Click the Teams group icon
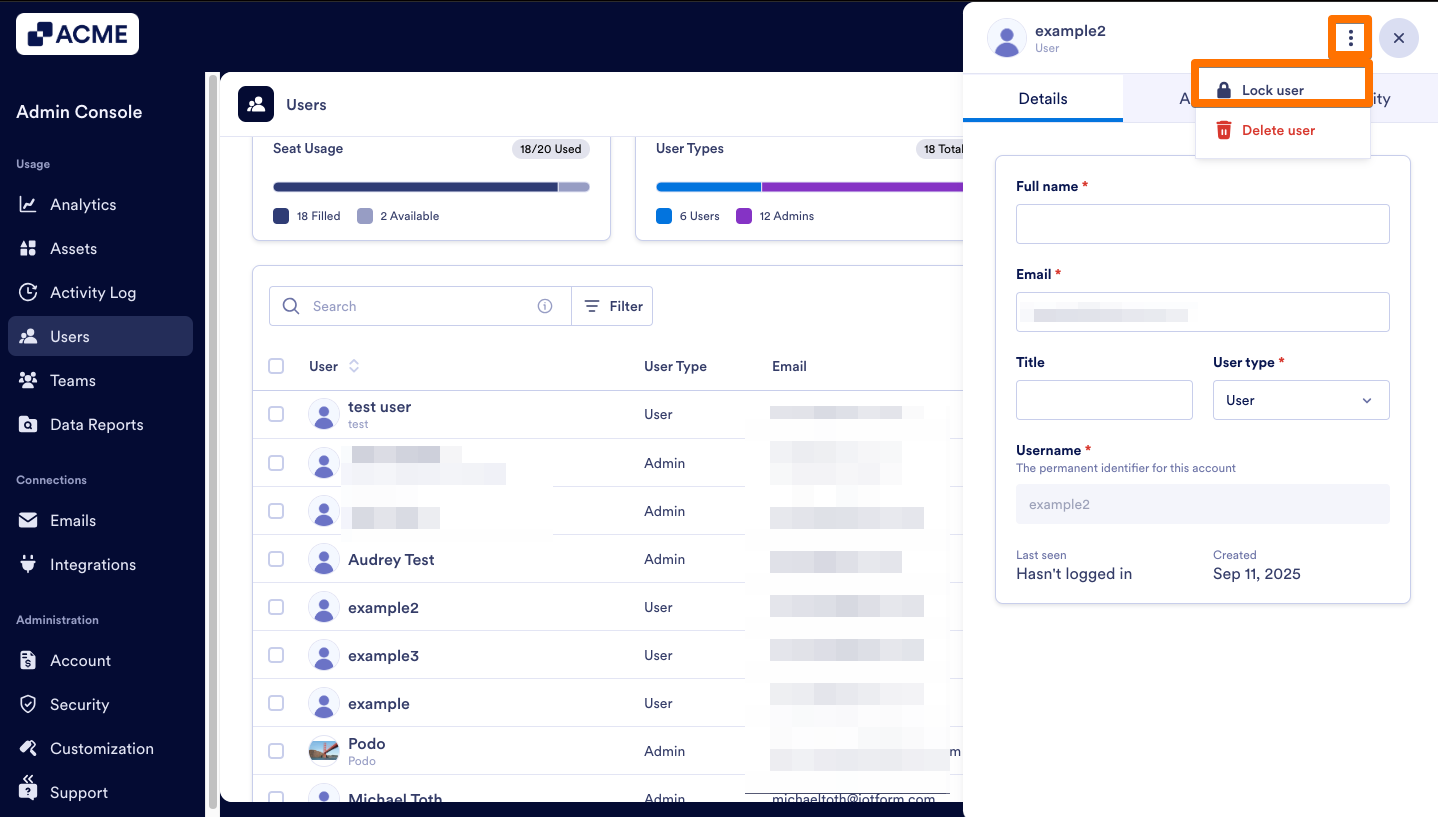The width and height of the screenshot is (1438, 817). [28, 381]
